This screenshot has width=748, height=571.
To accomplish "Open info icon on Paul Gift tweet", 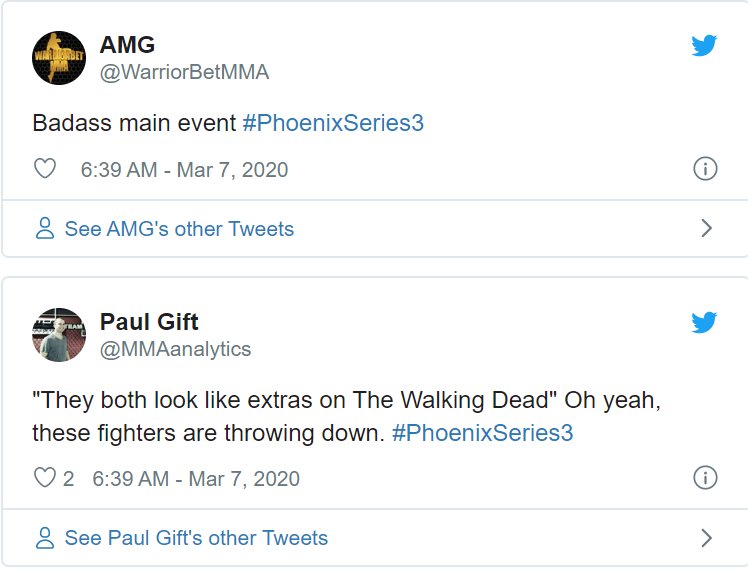I will click(x=705, y=477).
